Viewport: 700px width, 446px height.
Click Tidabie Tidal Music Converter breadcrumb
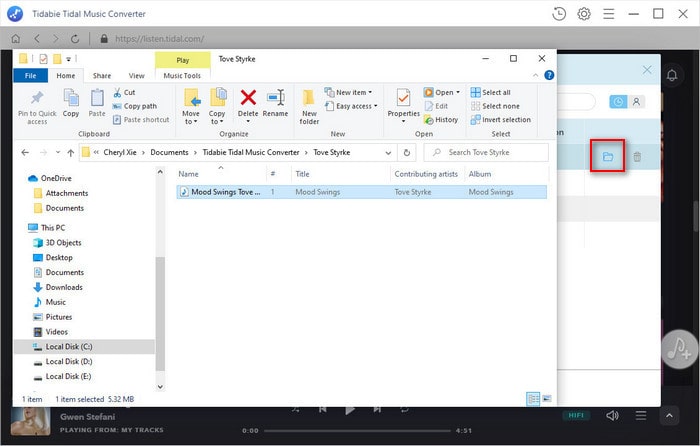point(251,152)
